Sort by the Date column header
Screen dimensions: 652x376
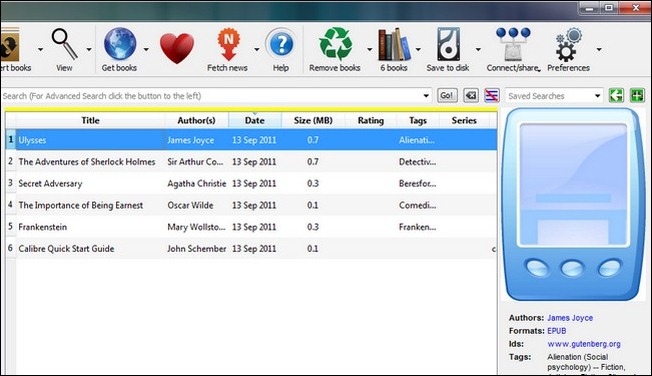tap(254, 120)
